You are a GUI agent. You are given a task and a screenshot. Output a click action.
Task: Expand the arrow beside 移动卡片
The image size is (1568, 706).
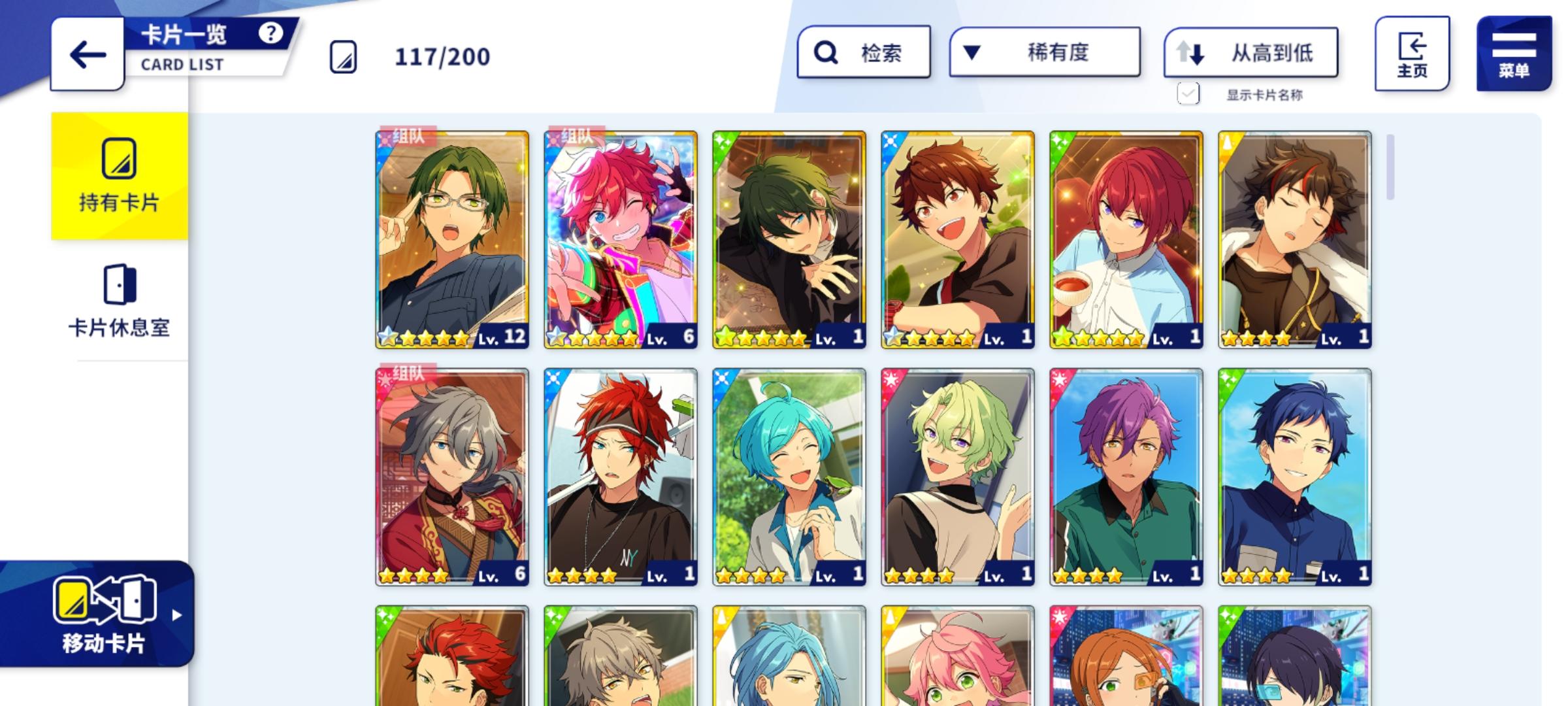click(x=176, y=615)
